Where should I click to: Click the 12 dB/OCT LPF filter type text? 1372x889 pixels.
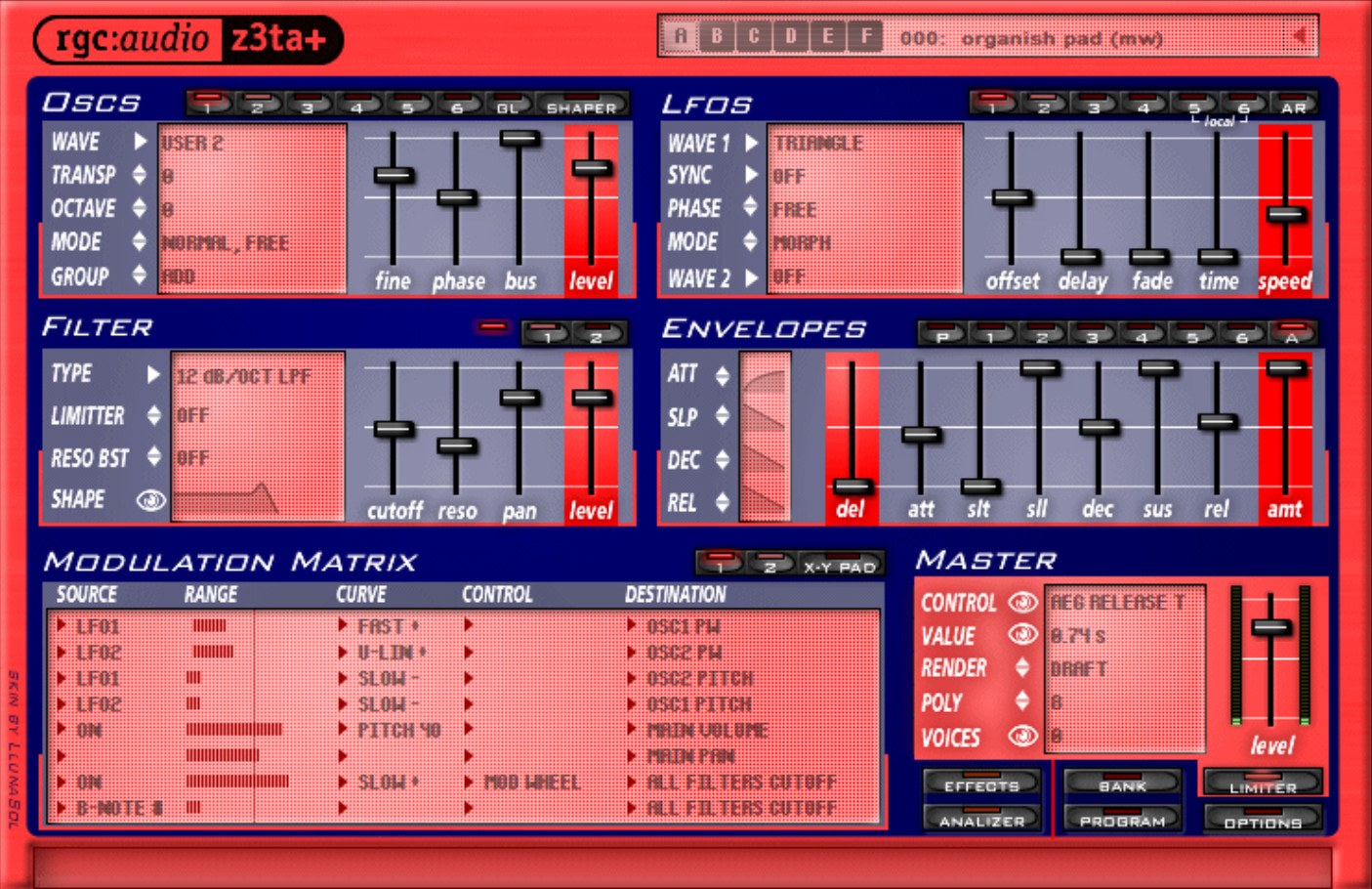(244, 376)
